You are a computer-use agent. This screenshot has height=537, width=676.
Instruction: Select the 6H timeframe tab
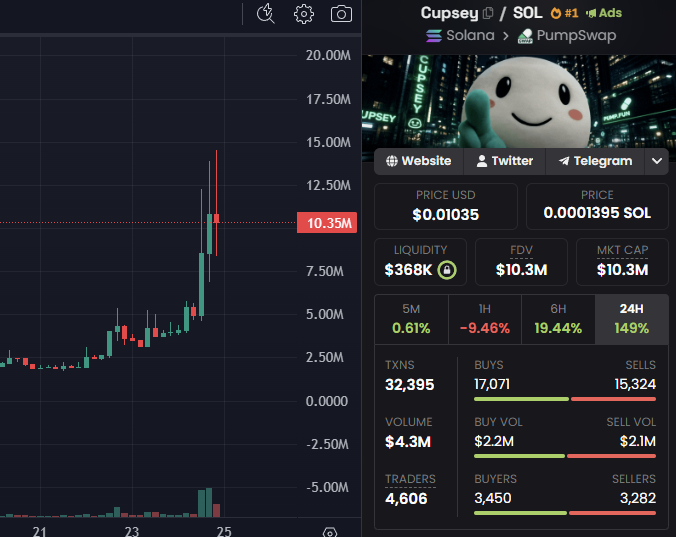(x=558, y=319)
